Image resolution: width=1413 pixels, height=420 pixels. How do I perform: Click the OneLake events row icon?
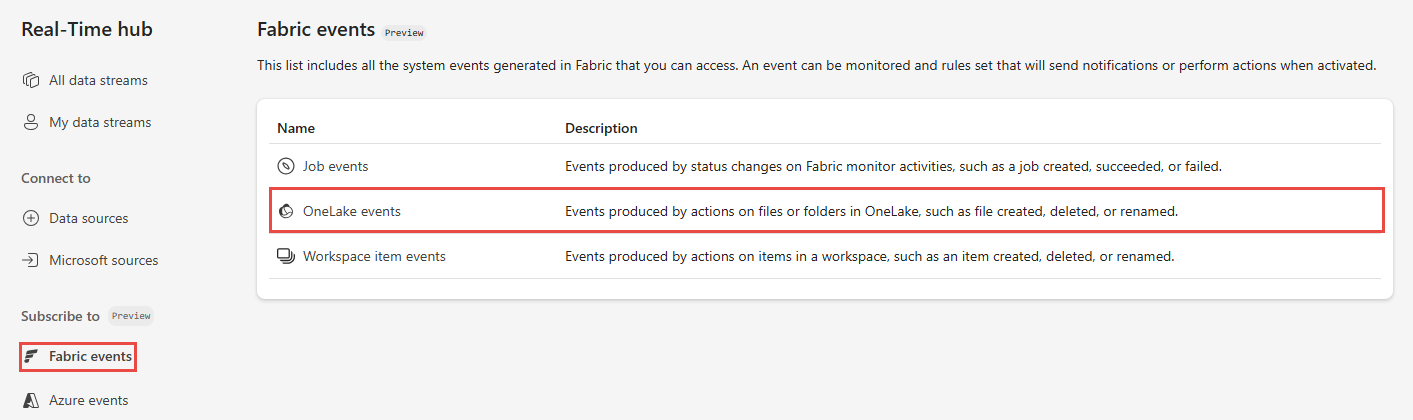(x=286, y=211)
